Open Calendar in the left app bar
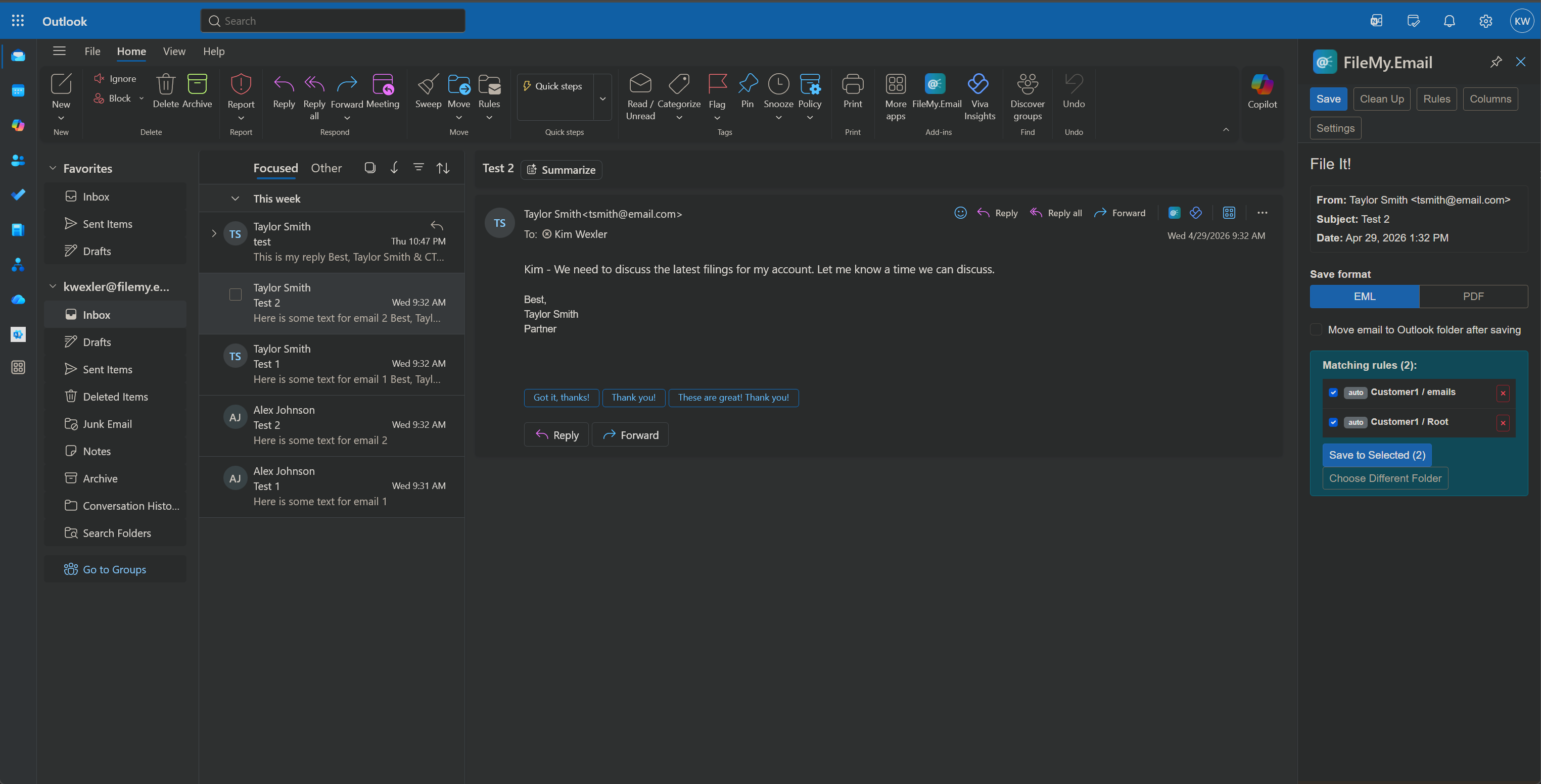 coord(18,91)
